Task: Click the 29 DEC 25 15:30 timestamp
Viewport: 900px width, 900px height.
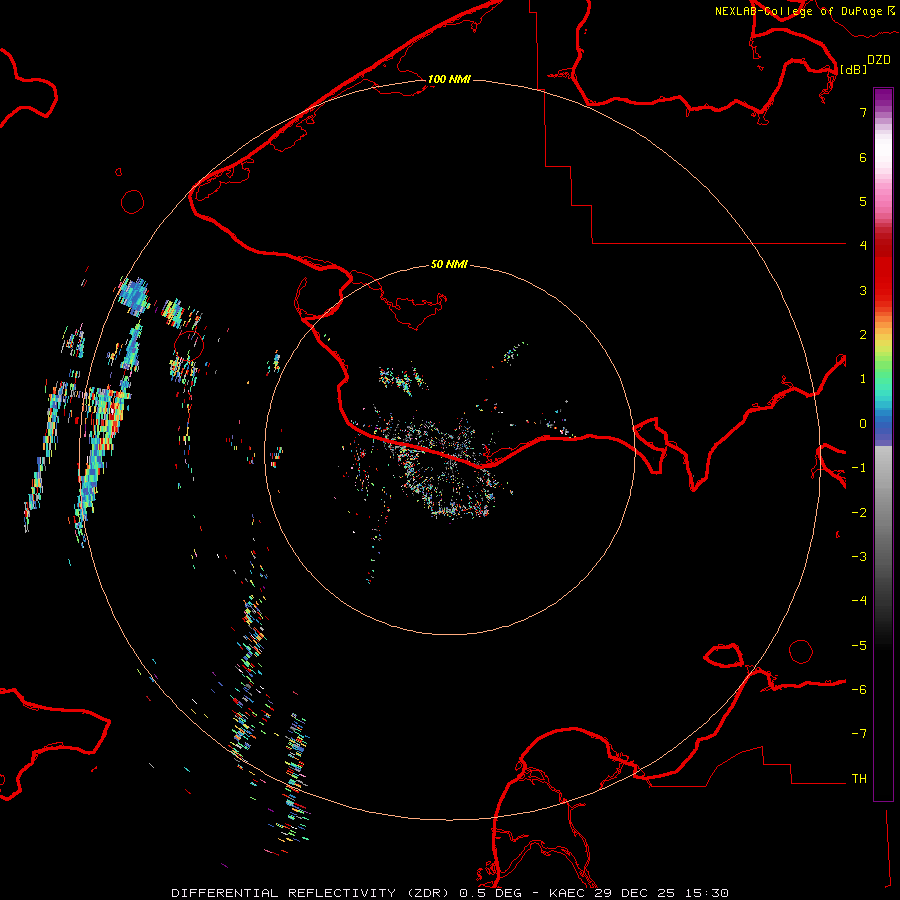Action: pos(662,893)
